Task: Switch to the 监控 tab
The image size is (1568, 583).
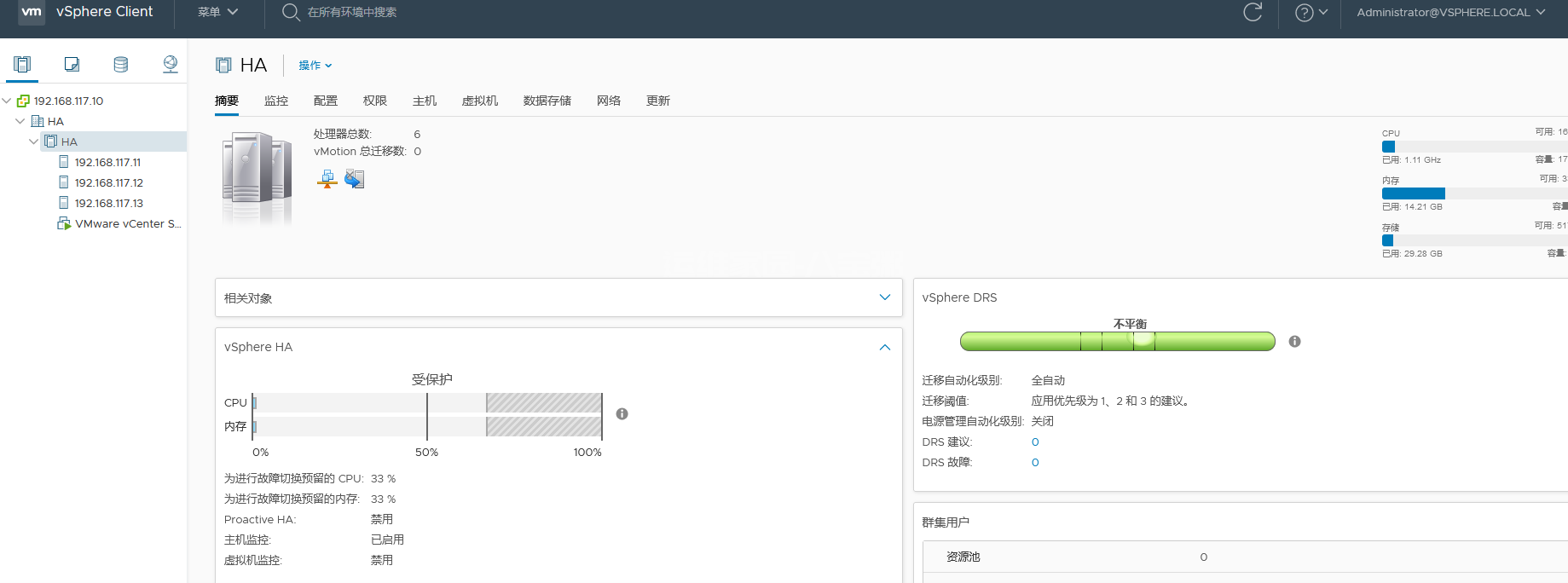Action: 276,101
